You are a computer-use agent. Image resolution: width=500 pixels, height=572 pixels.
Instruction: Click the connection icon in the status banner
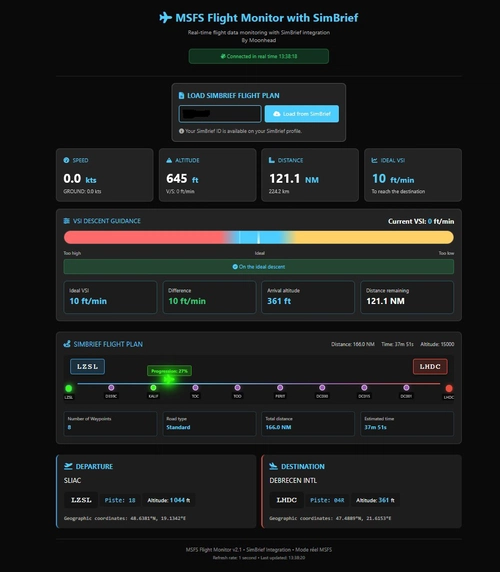pos(223,56)
